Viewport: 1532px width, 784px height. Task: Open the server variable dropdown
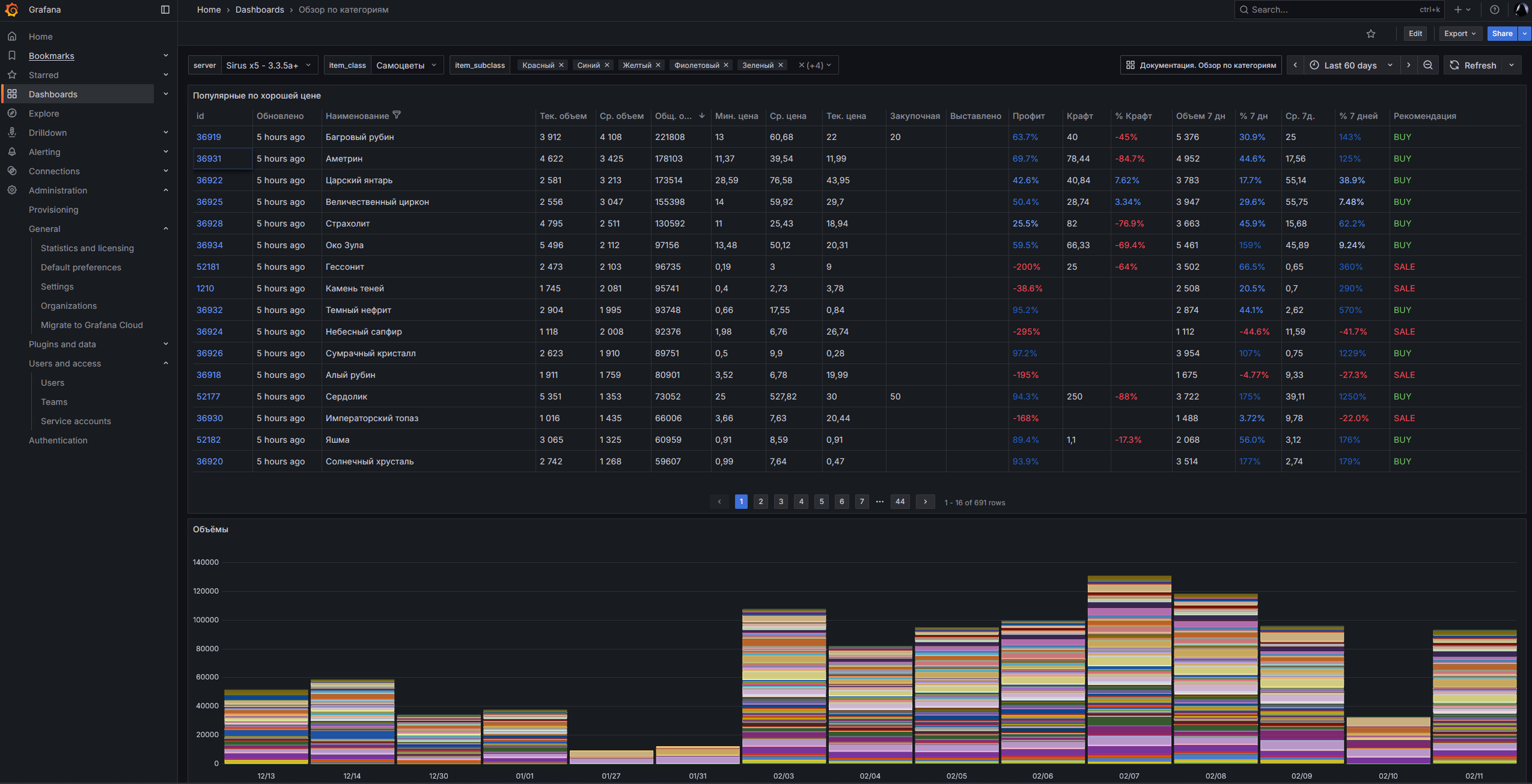point(268,65)
